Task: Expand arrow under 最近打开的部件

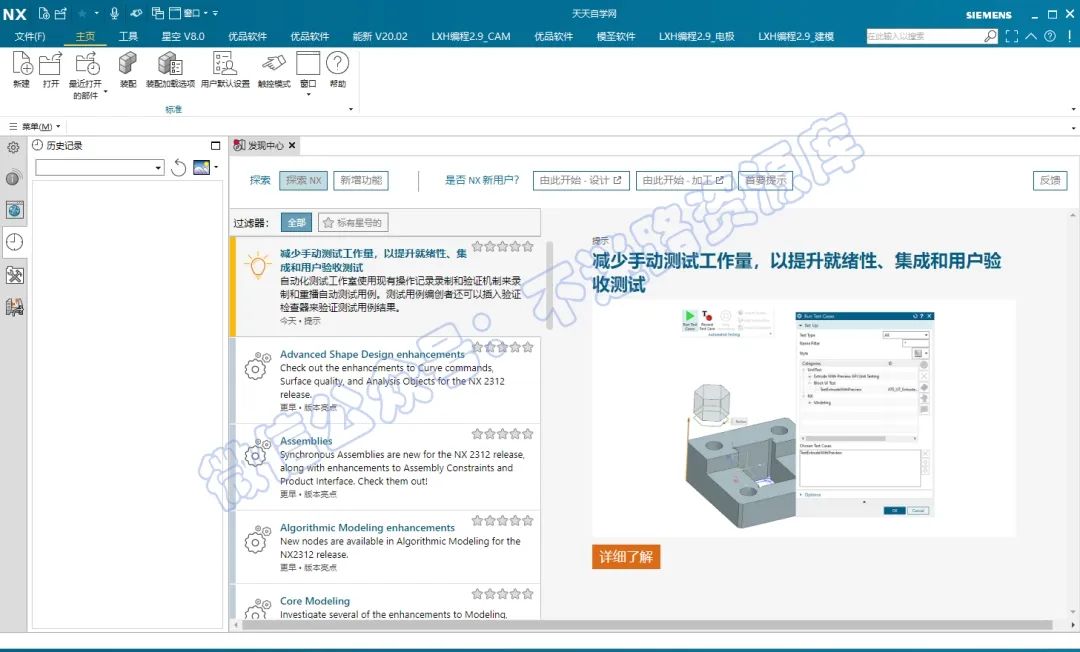Action: coord(105,91)
